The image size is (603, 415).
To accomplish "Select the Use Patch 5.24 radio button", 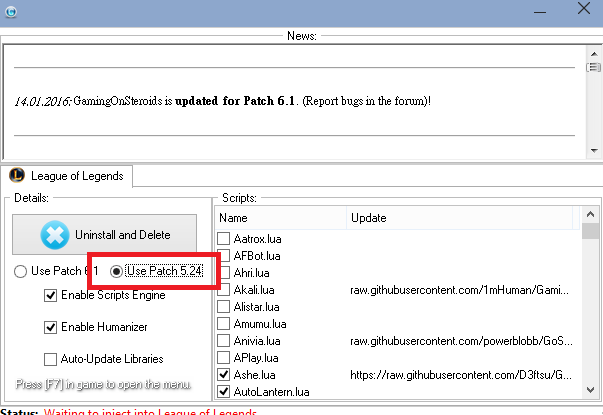I will click(116, 271).
